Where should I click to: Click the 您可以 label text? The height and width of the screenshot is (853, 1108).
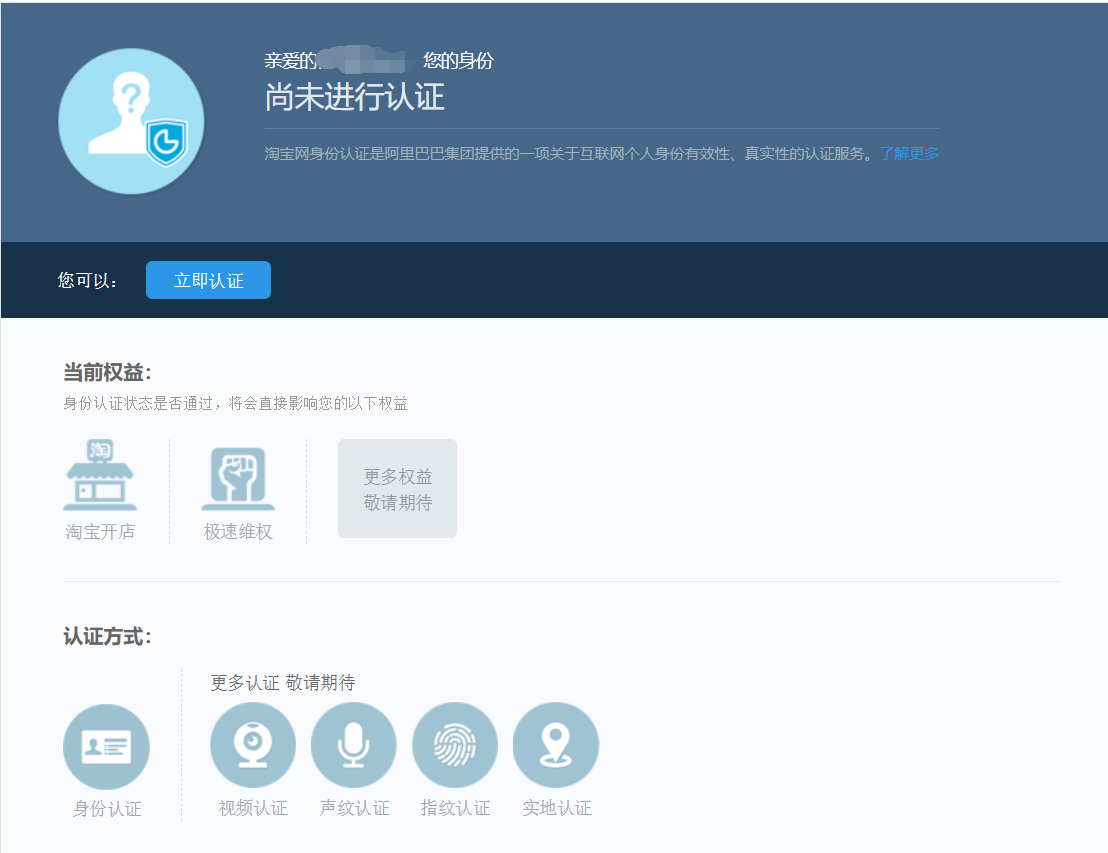pos(88,280)
